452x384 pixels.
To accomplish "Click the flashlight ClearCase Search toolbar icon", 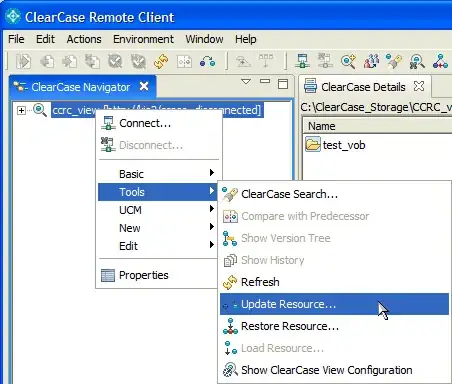I will click(x=394, y=61).
